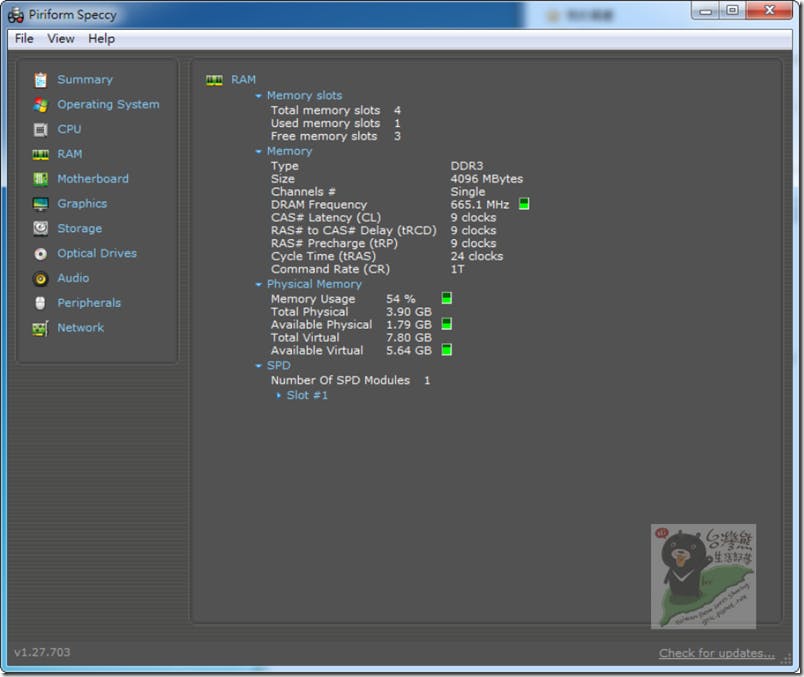
Task: Maximize the Speccy window
Action: (x=733, y=10)
